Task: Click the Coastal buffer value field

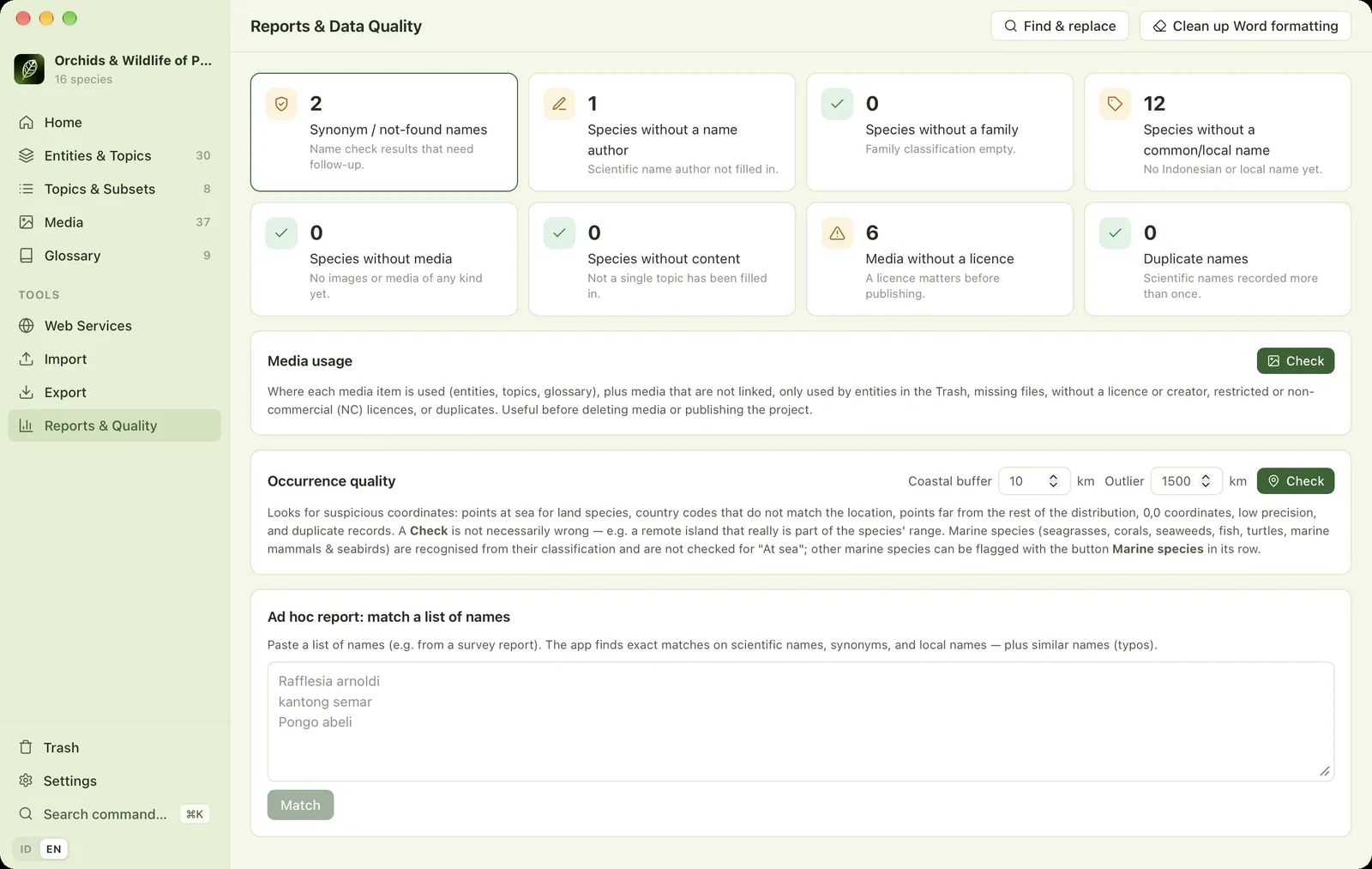Action: click(1034, 482)
